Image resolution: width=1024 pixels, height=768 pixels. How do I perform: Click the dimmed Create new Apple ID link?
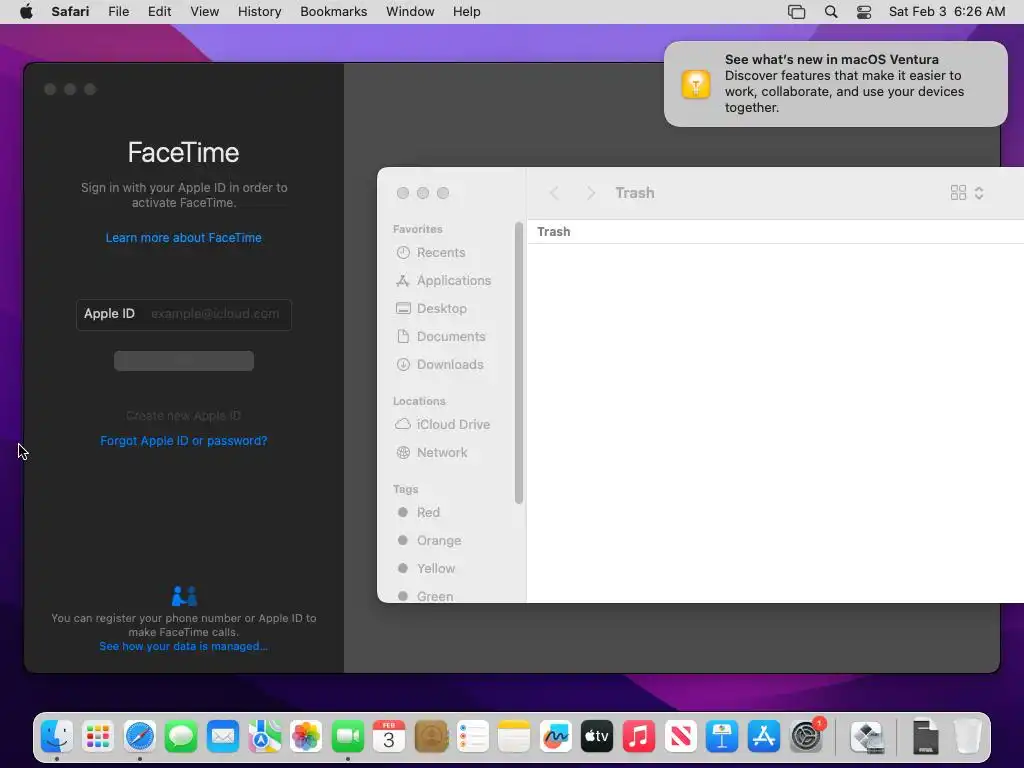(x=184, y=415)
